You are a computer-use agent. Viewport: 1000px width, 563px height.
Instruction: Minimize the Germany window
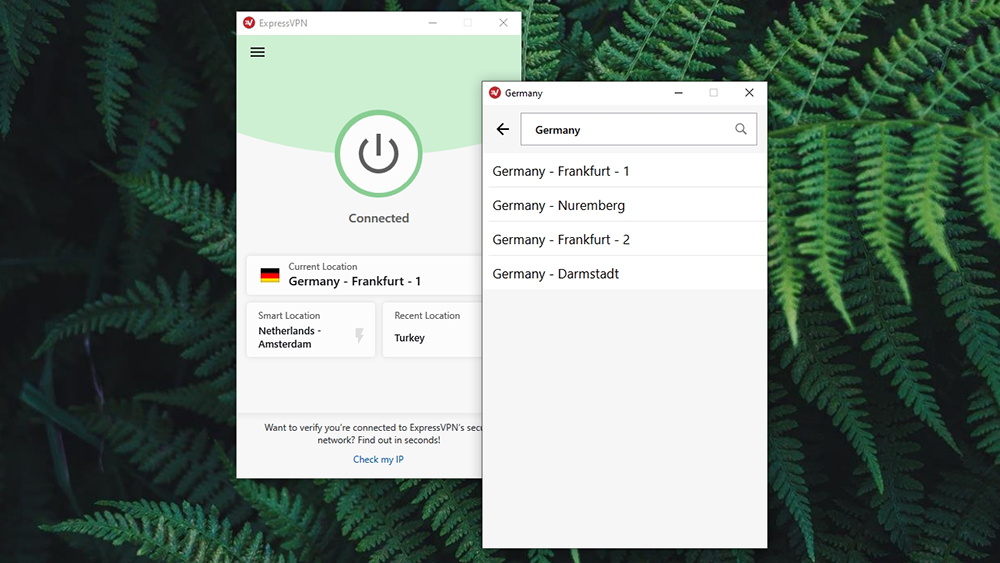pyautogui.click(x=679, y=93)
